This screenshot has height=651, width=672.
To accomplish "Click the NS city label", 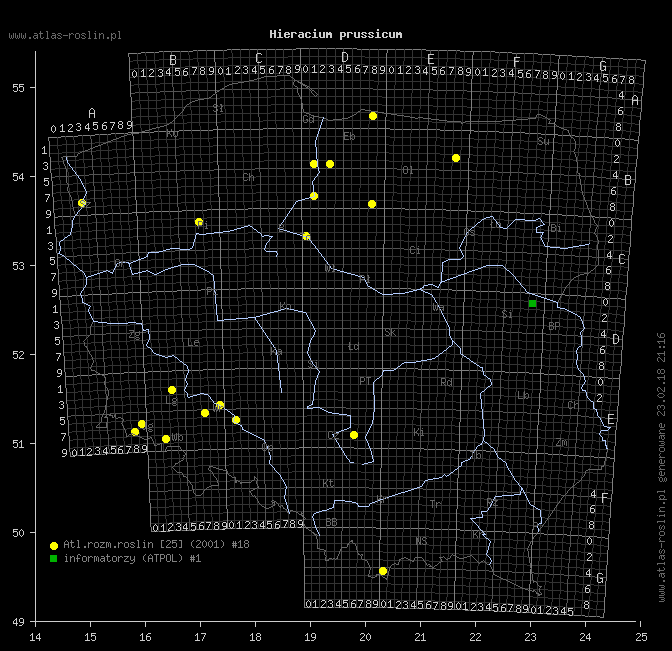I will [x=421, y=541].
